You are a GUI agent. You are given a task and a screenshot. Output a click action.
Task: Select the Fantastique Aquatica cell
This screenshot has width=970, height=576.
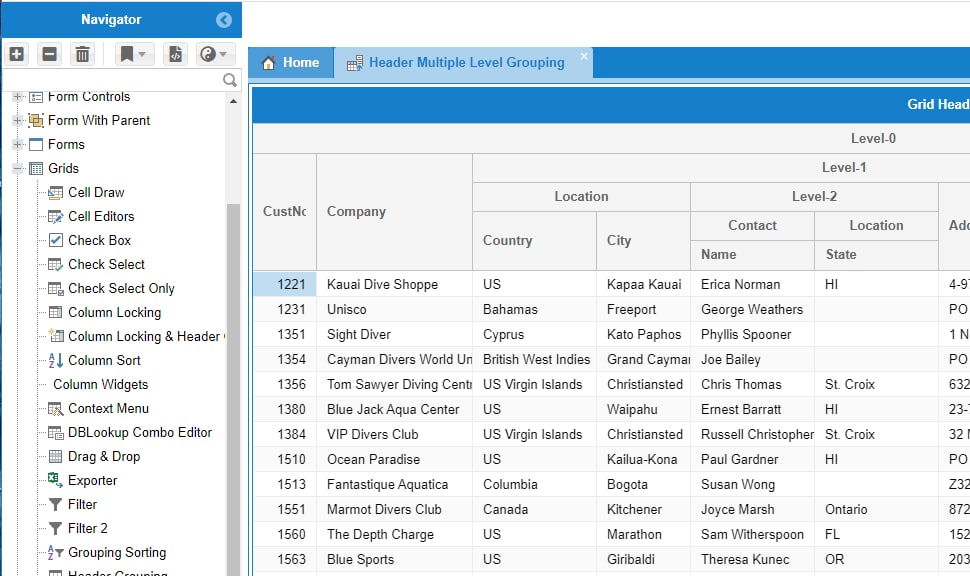pos(395,484)
